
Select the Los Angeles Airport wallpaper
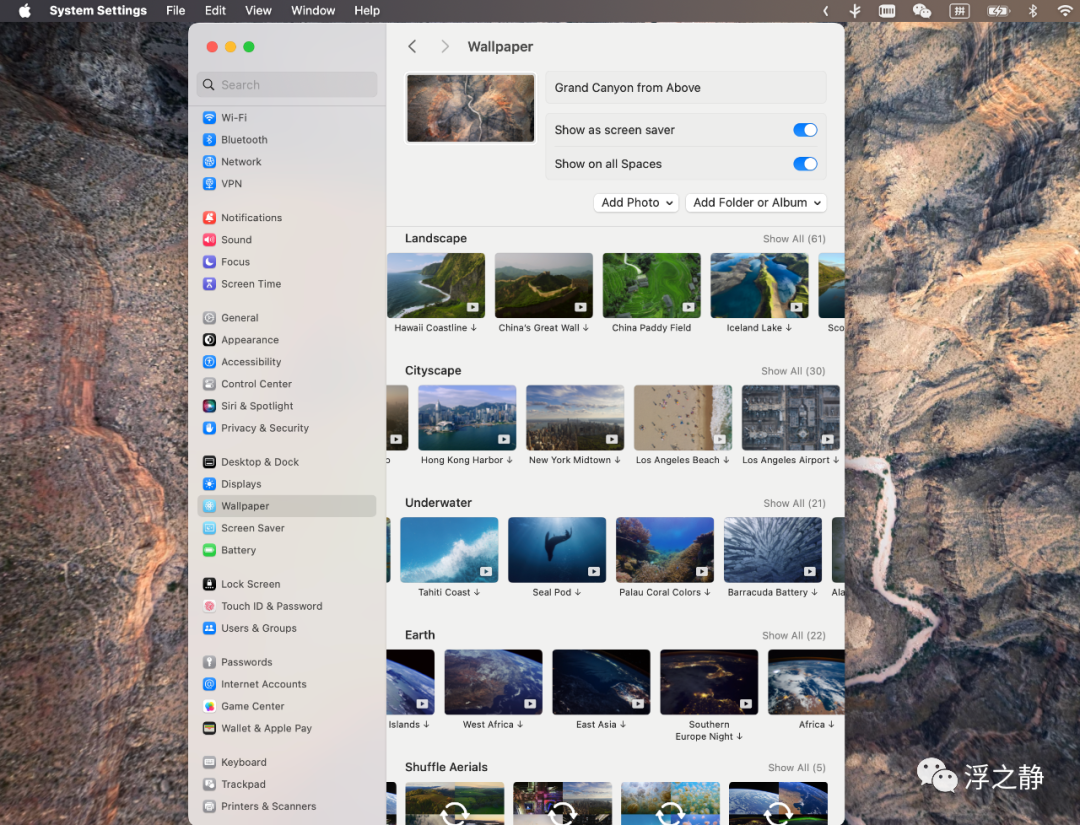(791, 417)
